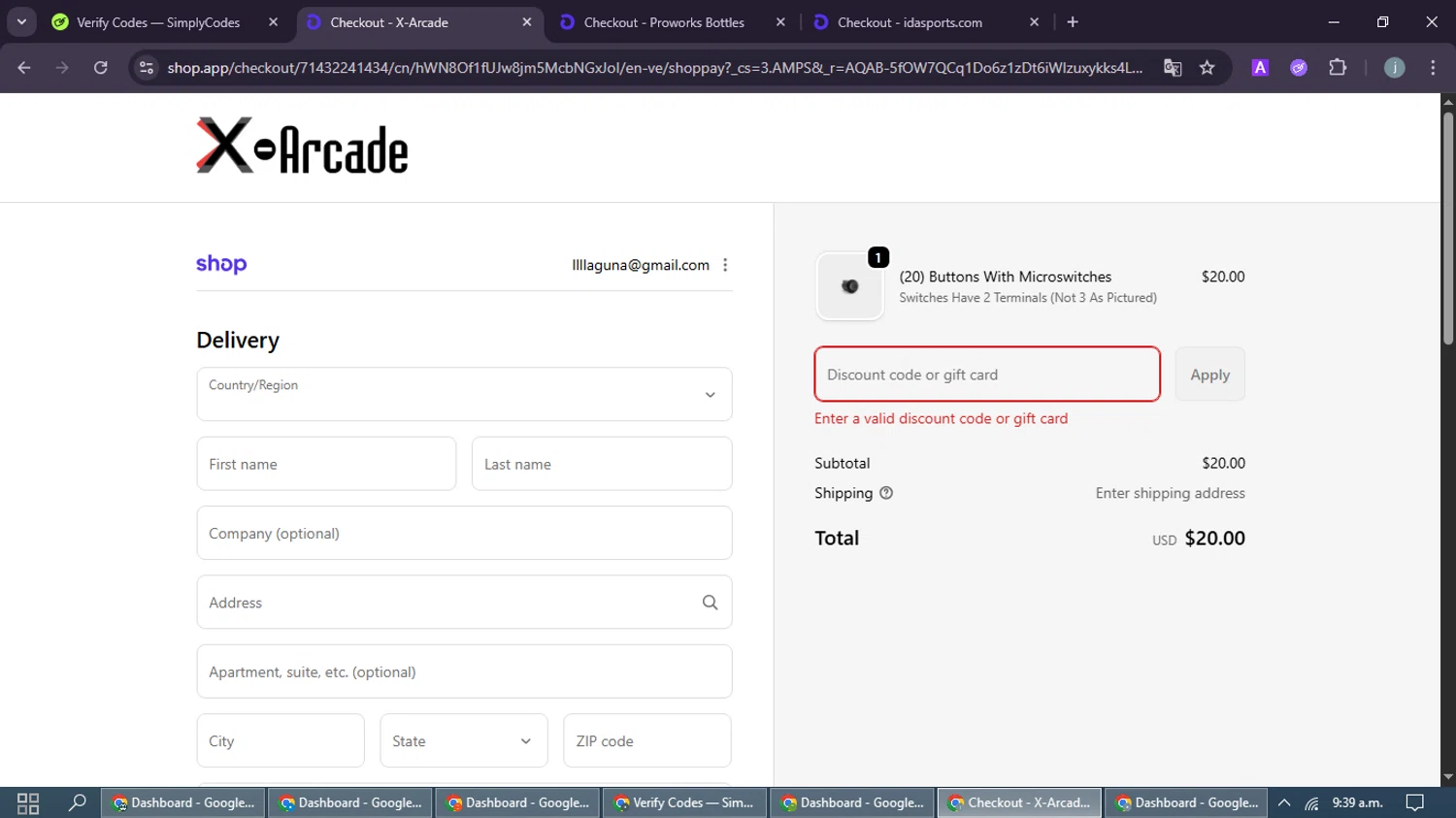Focus the ZIP code field
This screenshot has height=818, width=1456.
point(647,740)
